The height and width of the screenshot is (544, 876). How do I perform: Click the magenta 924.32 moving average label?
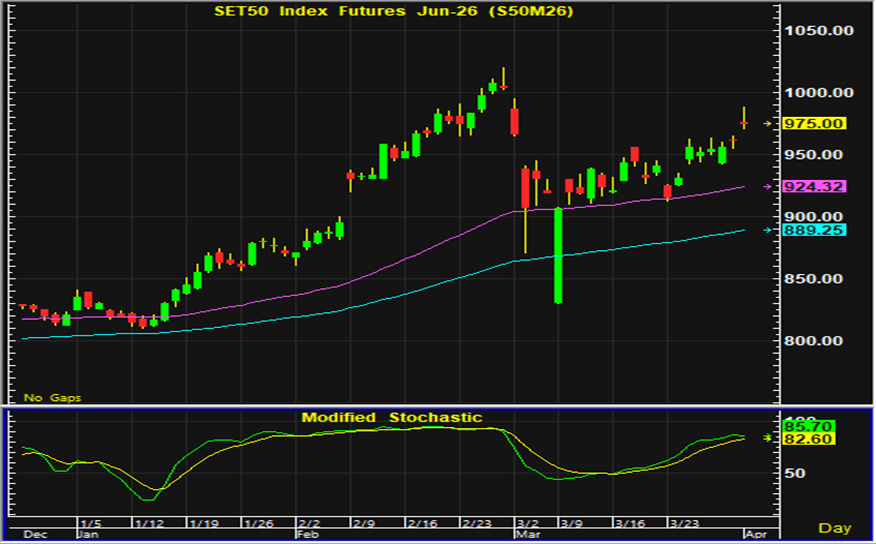[x=817, y=187]
